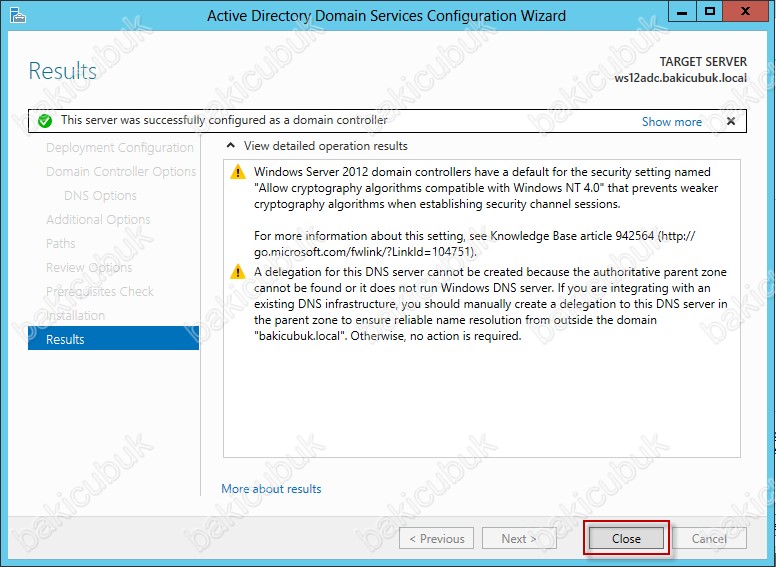776x567 pixels.
Task: Click the "bakicubuk.local" Otherwise, no action text
Action: 388,336
